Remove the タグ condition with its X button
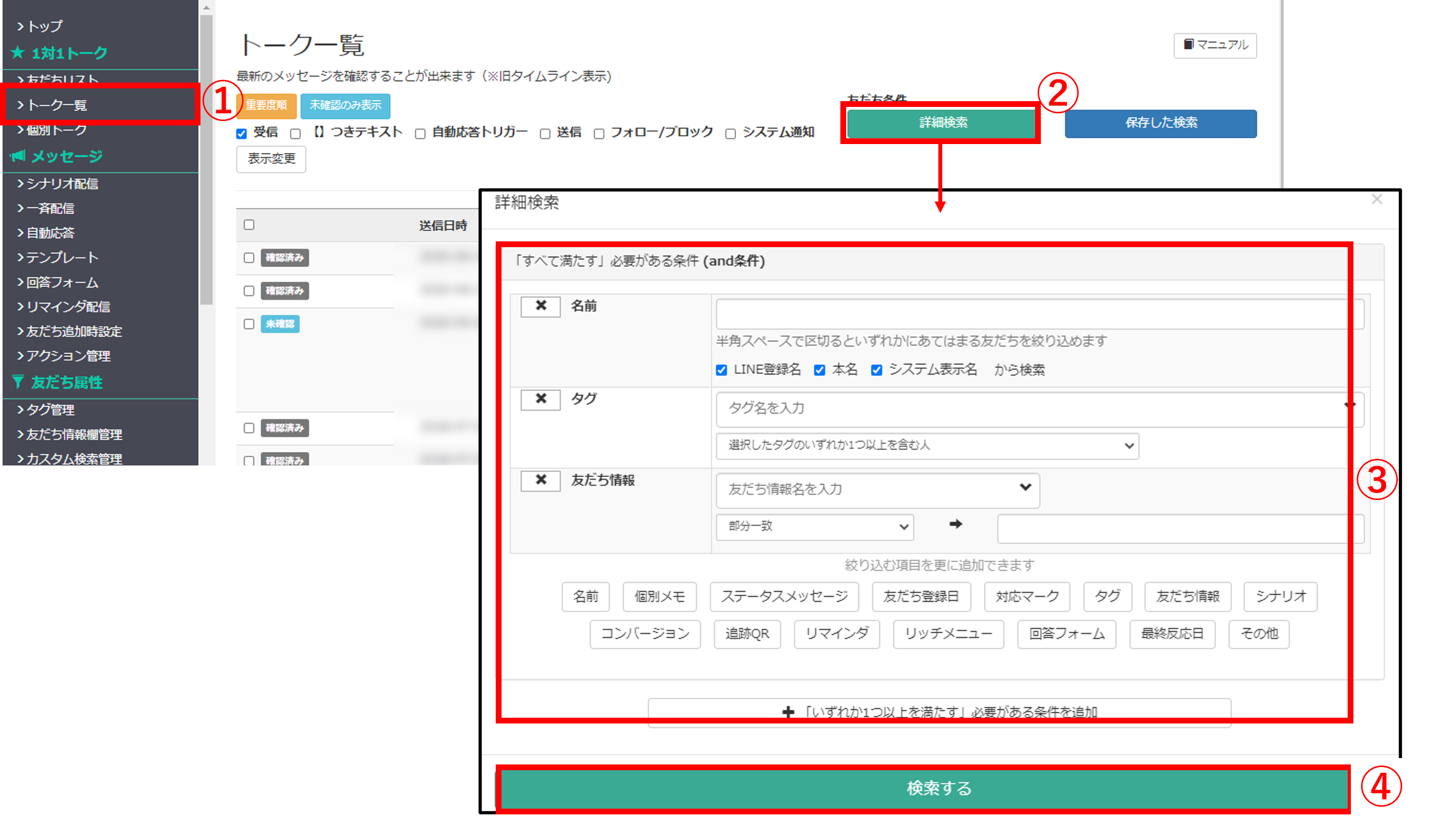Image resolution: width=1429 pixels, height=840 pixels. 541,399
